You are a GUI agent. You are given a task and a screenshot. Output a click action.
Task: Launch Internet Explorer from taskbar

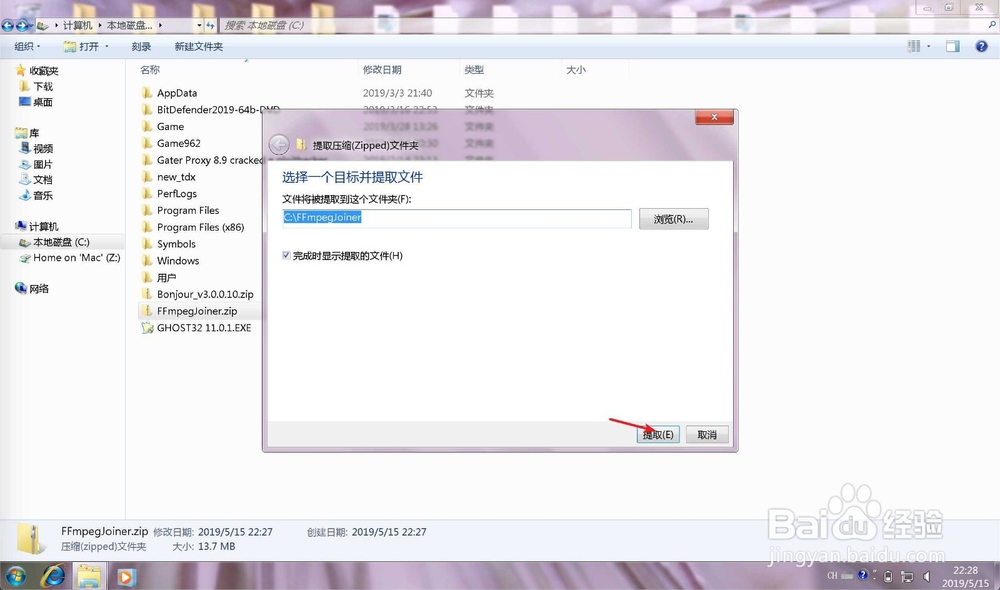coord(54,577)
